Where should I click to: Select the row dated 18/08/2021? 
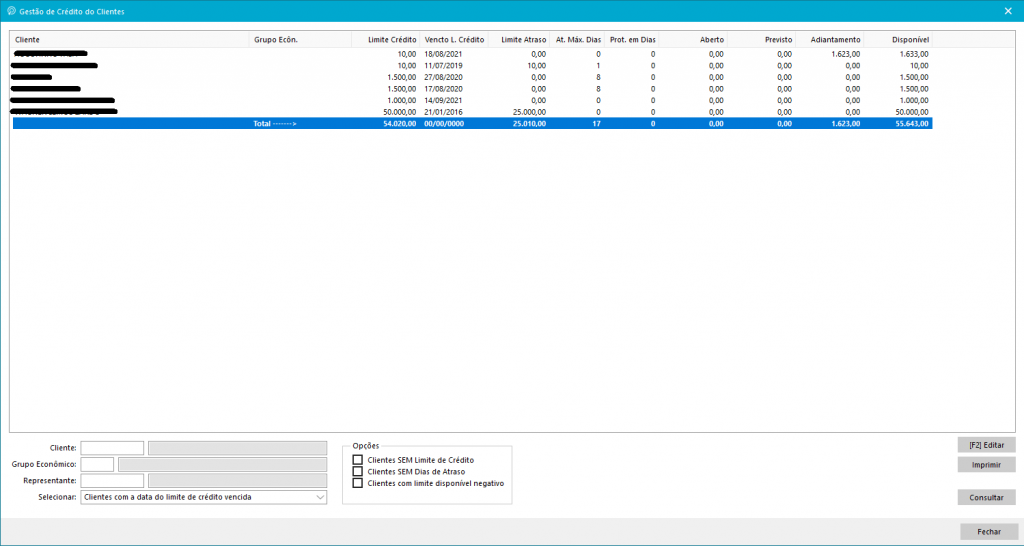472,54
